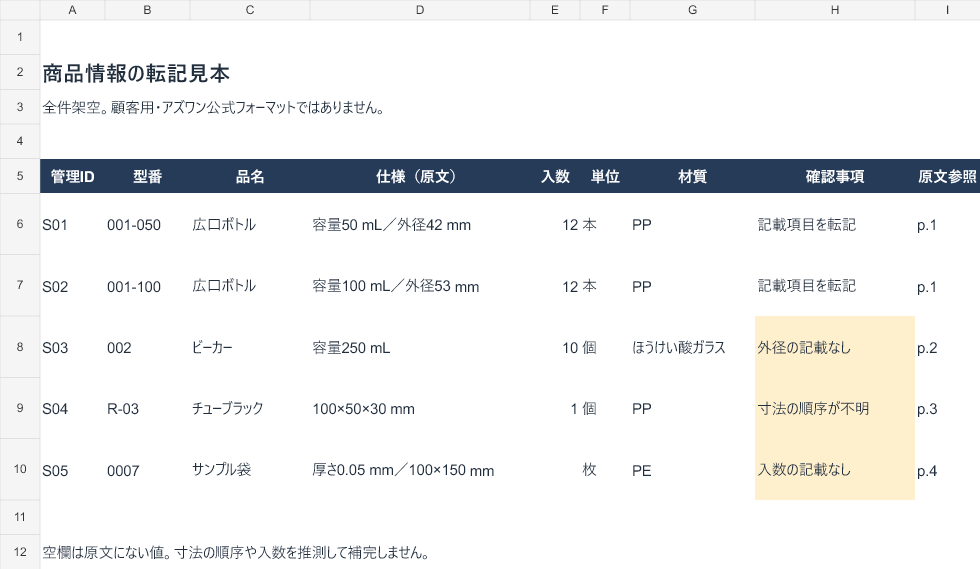Click highlighted cell 外径の記載なし
The image size is (980, 569).
click(835, 347)
